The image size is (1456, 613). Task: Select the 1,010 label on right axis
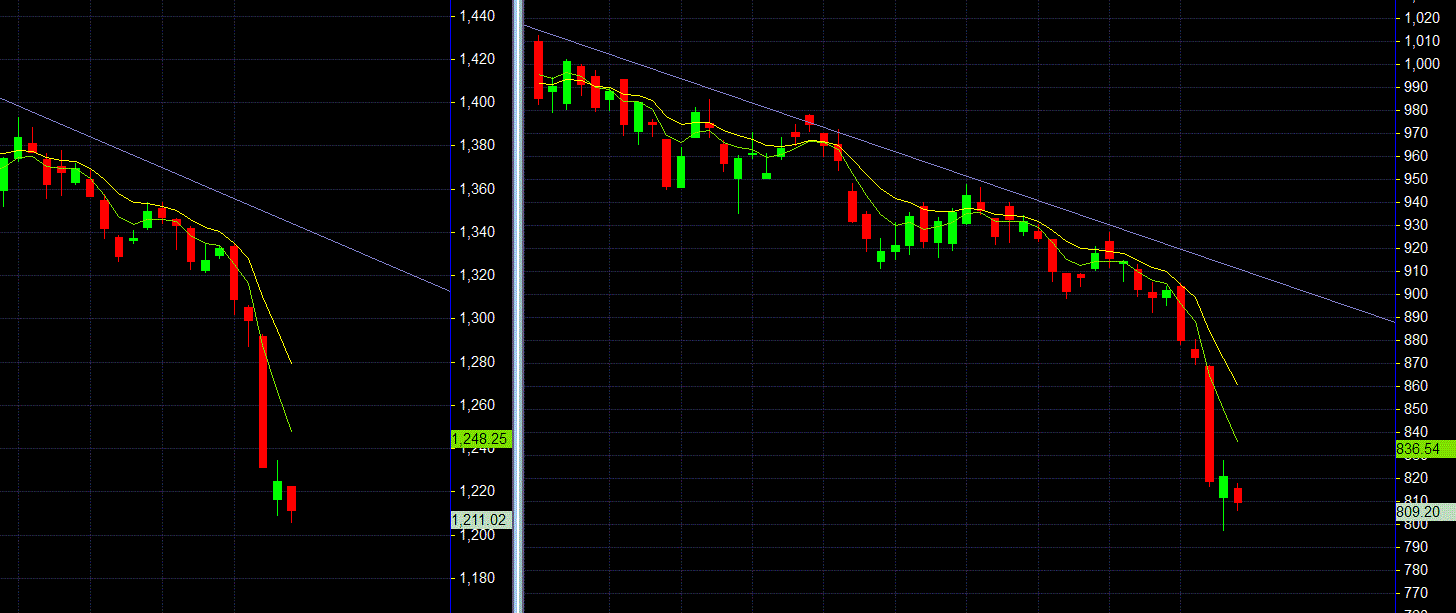tap(1422, 41)
